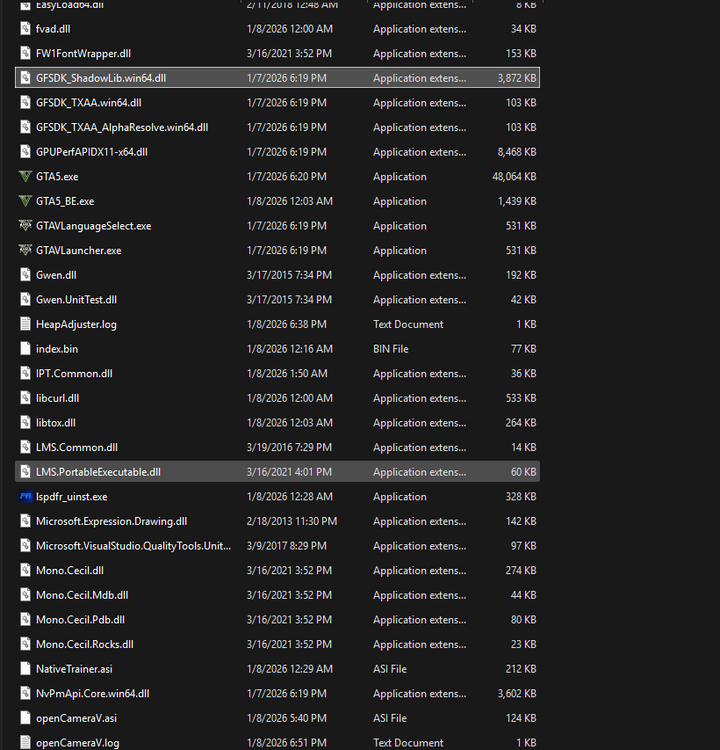Select the GTA5_BE.exe file name
The width and height of the screenshot is (720, 750).
[x=65, y=201]
